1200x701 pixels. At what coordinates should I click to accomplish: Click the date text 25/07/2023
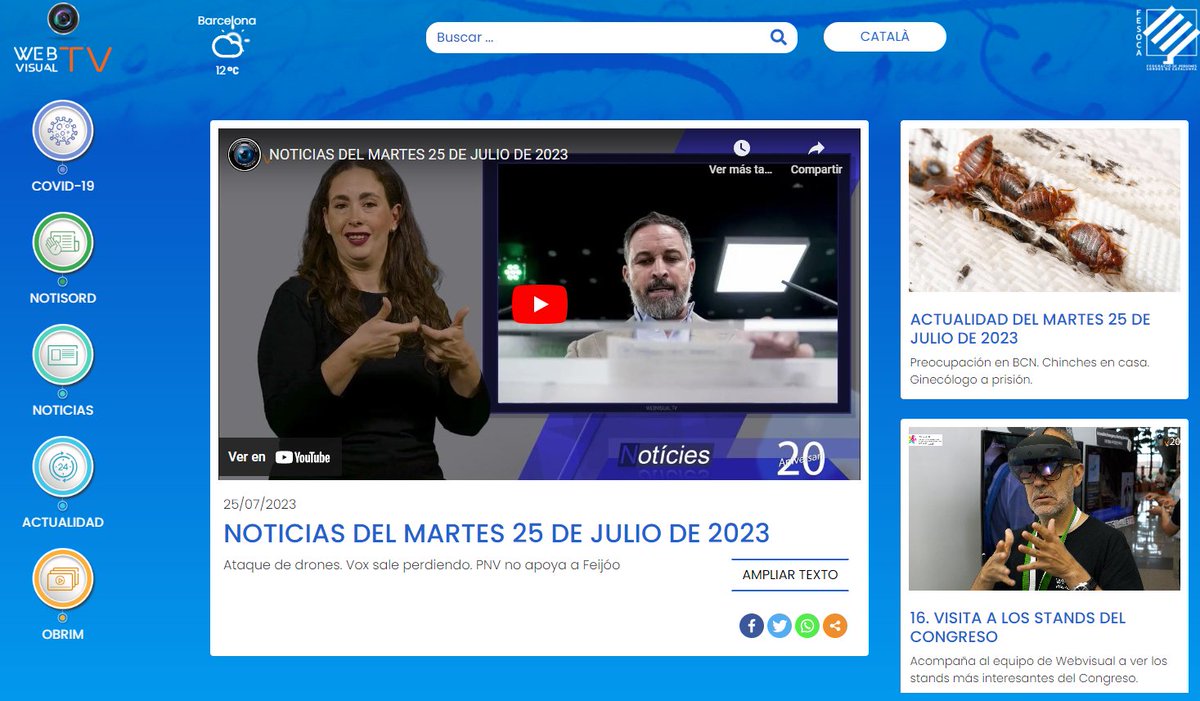260,504
